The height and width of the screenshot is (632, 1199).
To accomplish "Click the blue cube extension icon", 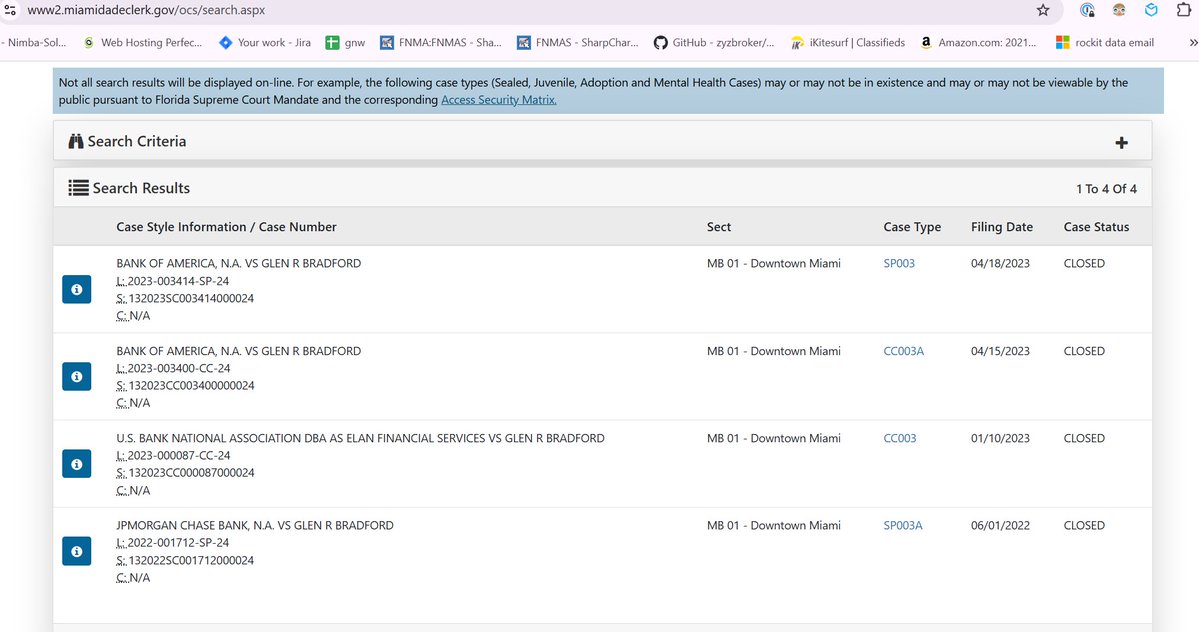I will click(x=1151, y=11).
